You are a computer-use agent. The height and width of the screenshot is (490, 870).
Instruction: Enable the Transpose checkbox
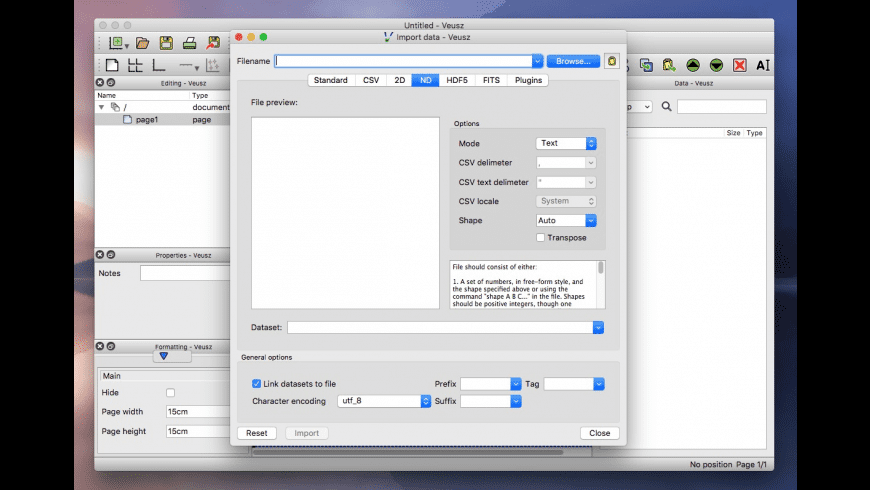[x=540, y=238]
